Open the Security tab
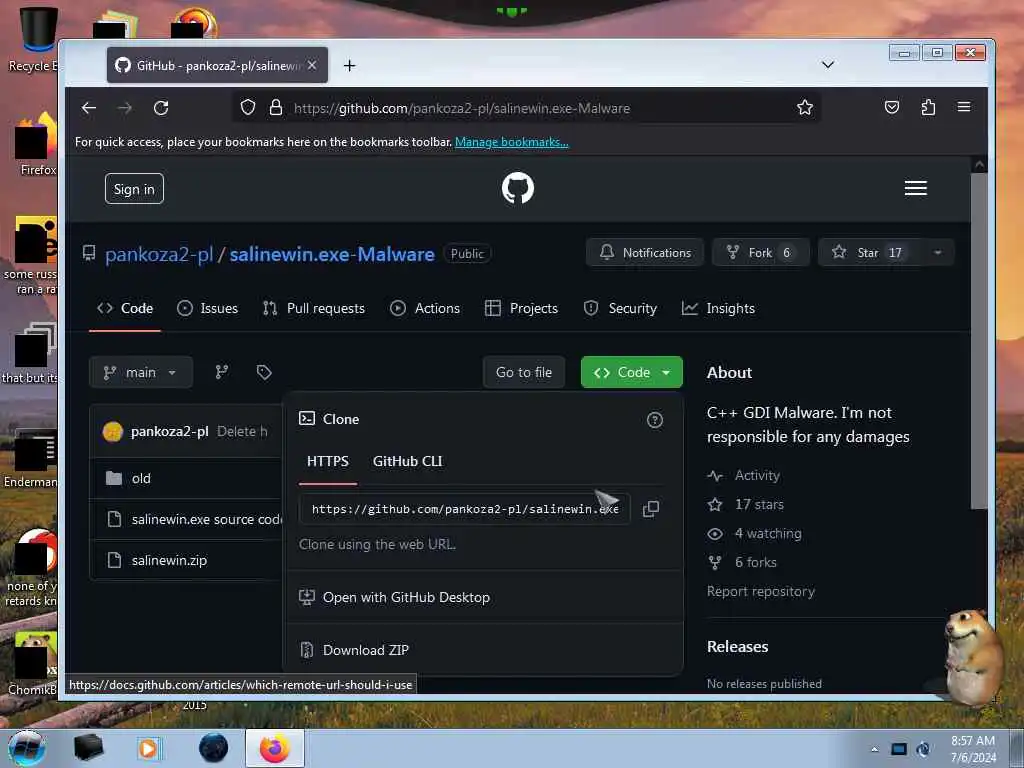 [620, 308]
